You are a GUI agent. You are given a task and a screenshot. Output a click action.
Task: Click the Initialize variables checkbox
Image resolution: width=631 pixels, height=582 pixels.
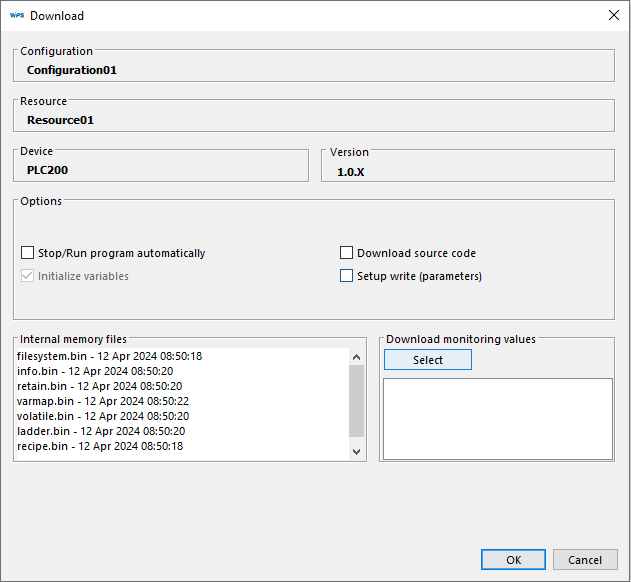click(28, 276)
